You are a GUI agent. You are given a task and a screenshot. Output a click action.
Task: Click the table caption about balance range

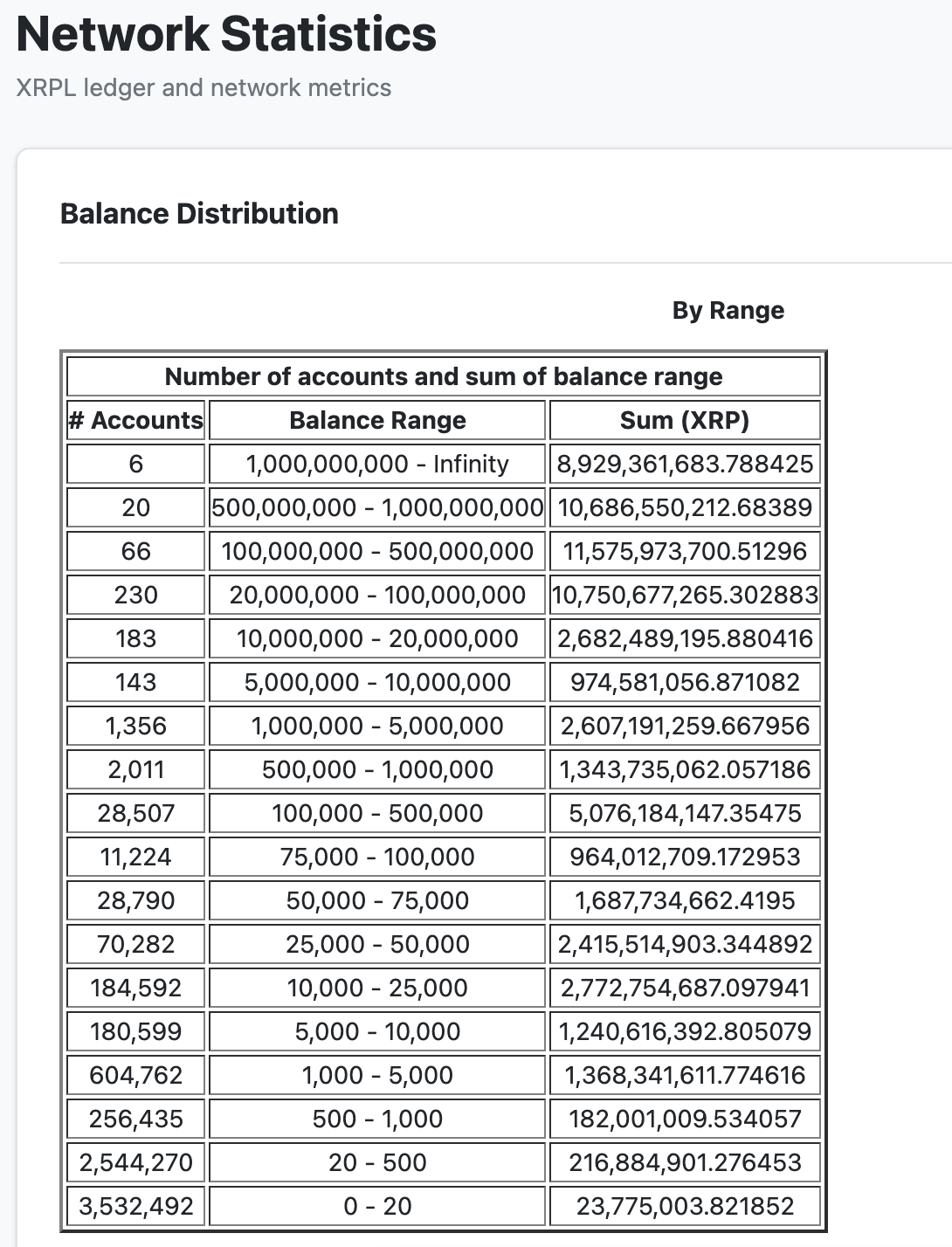click(444, 376)
